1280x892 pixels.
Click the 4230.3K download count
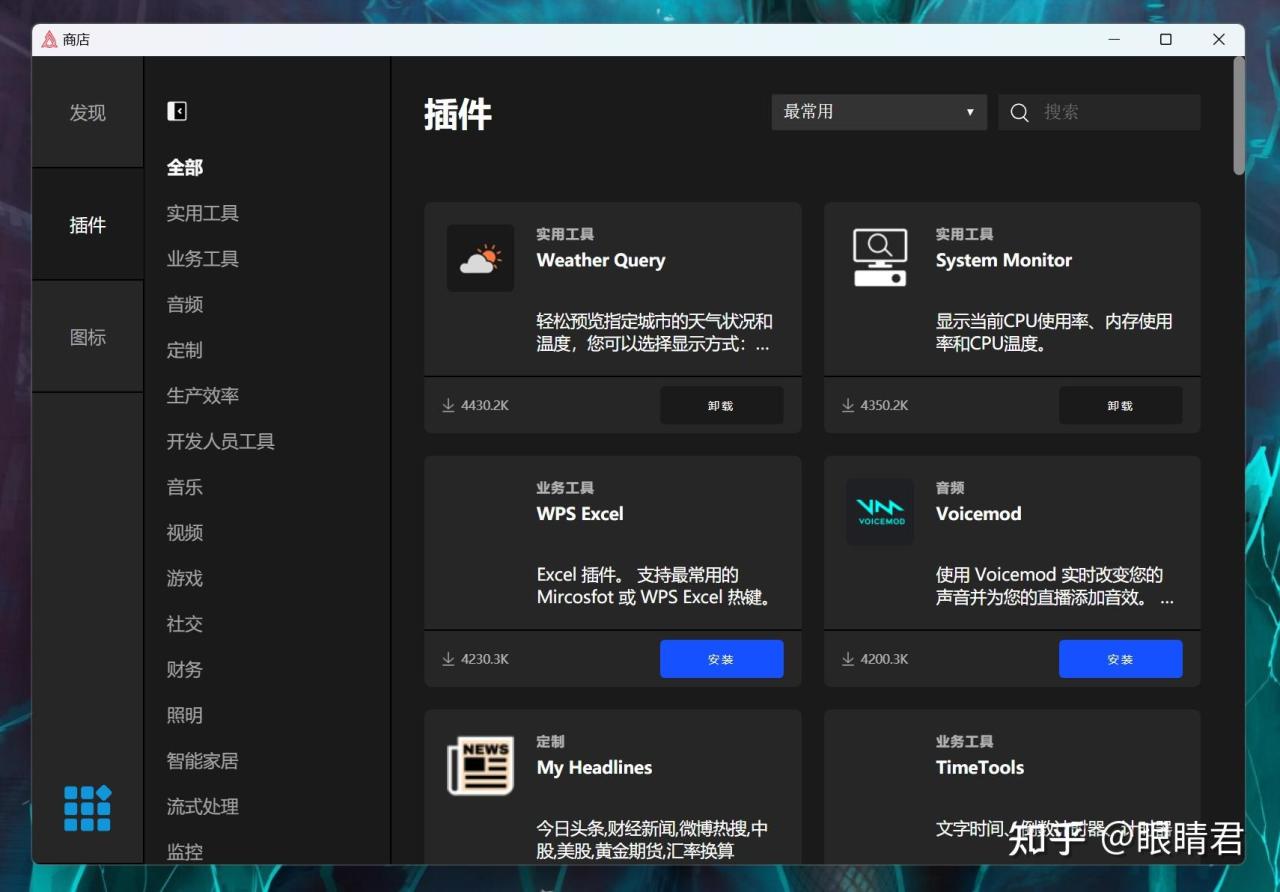click(485, 659)
